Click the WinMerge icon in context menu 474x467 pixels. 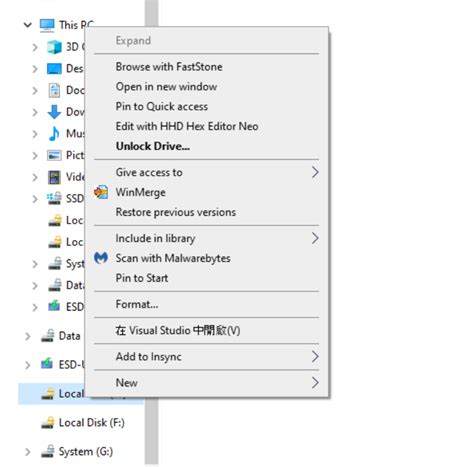click(x=101, y=192)
